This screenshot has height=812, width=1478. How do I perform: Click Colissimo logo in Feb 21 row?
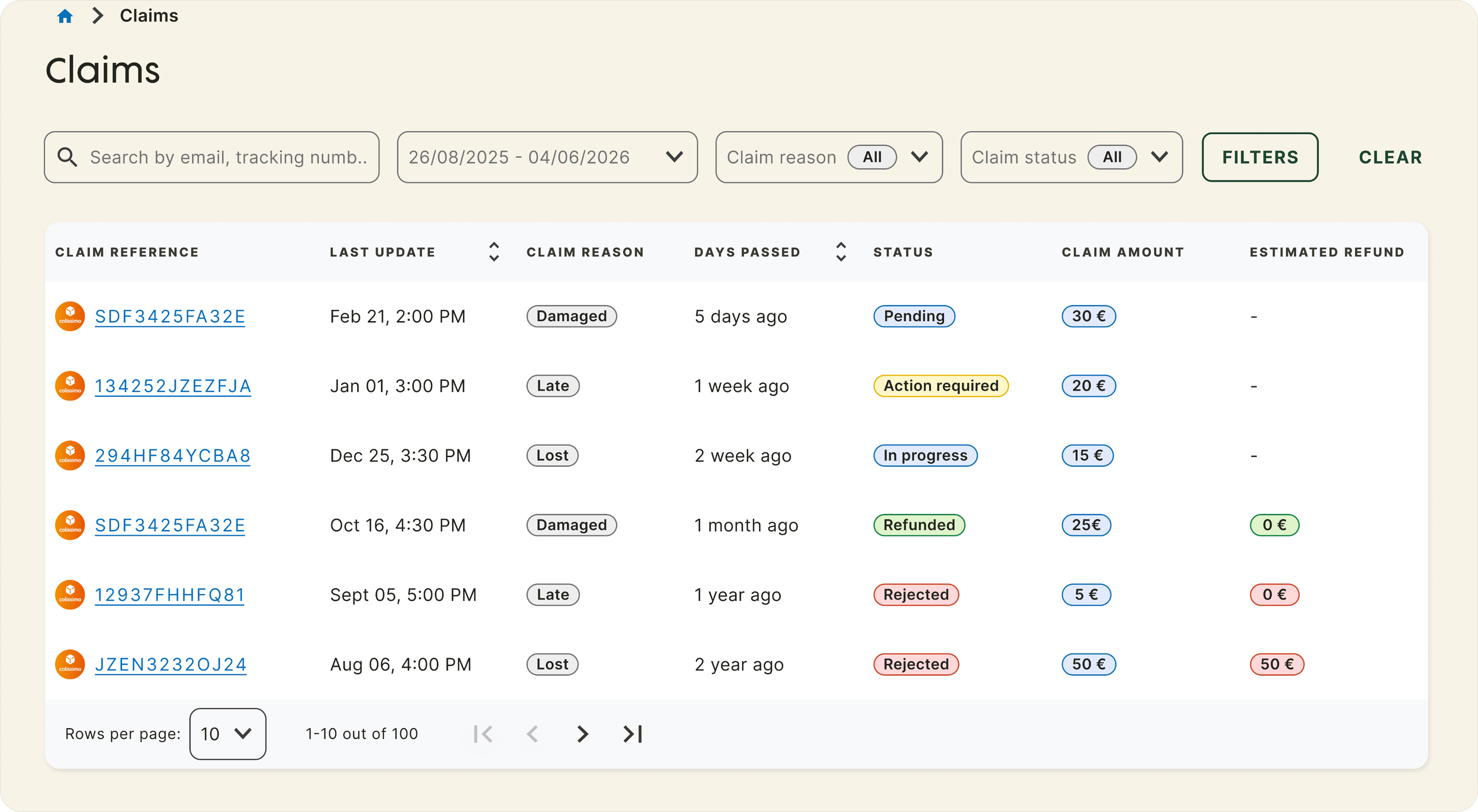pos(70,316)
